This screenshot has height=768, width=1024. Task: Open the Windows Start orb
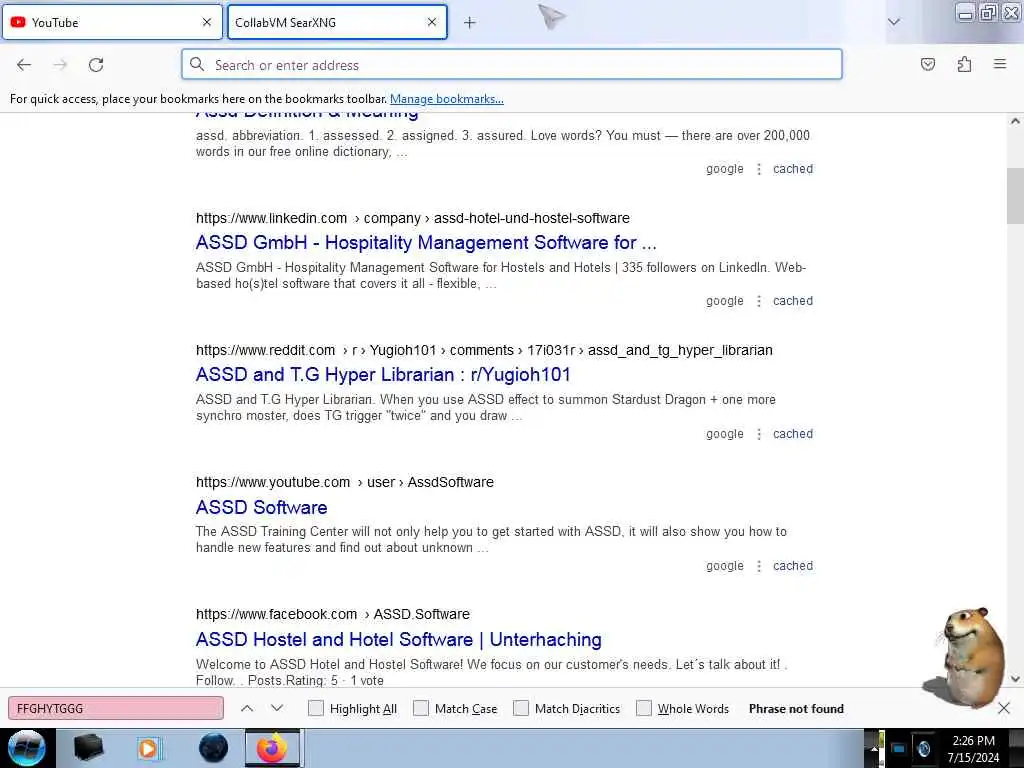[x=26, y=748]
